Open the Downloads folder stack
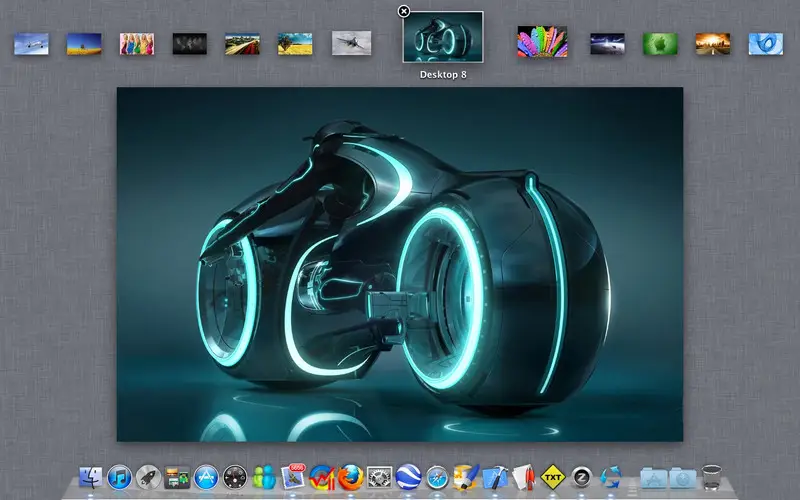 (683, 479)
